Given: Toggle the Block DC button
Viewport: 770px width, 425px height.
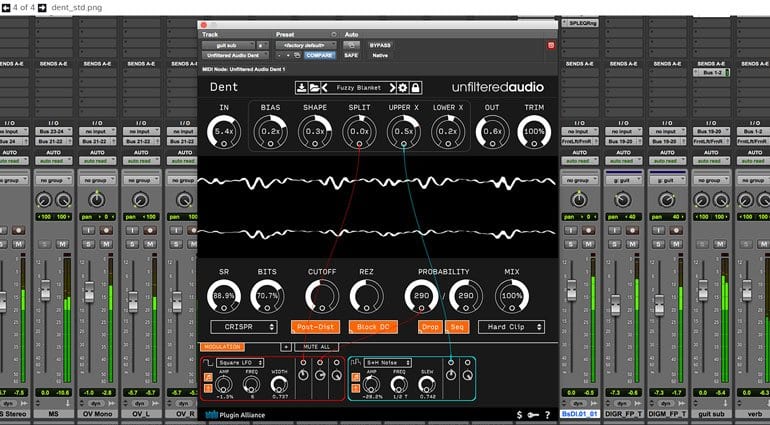Looking at the screenshot, I should coord(373,327).
